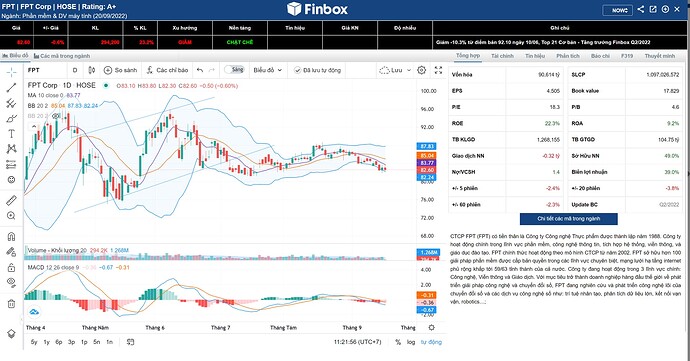Hide the BB 20 2 indicator
Image resolution: width=690 pixels, height=361 pixels.
pyautogui.click(x=56, y=116)
